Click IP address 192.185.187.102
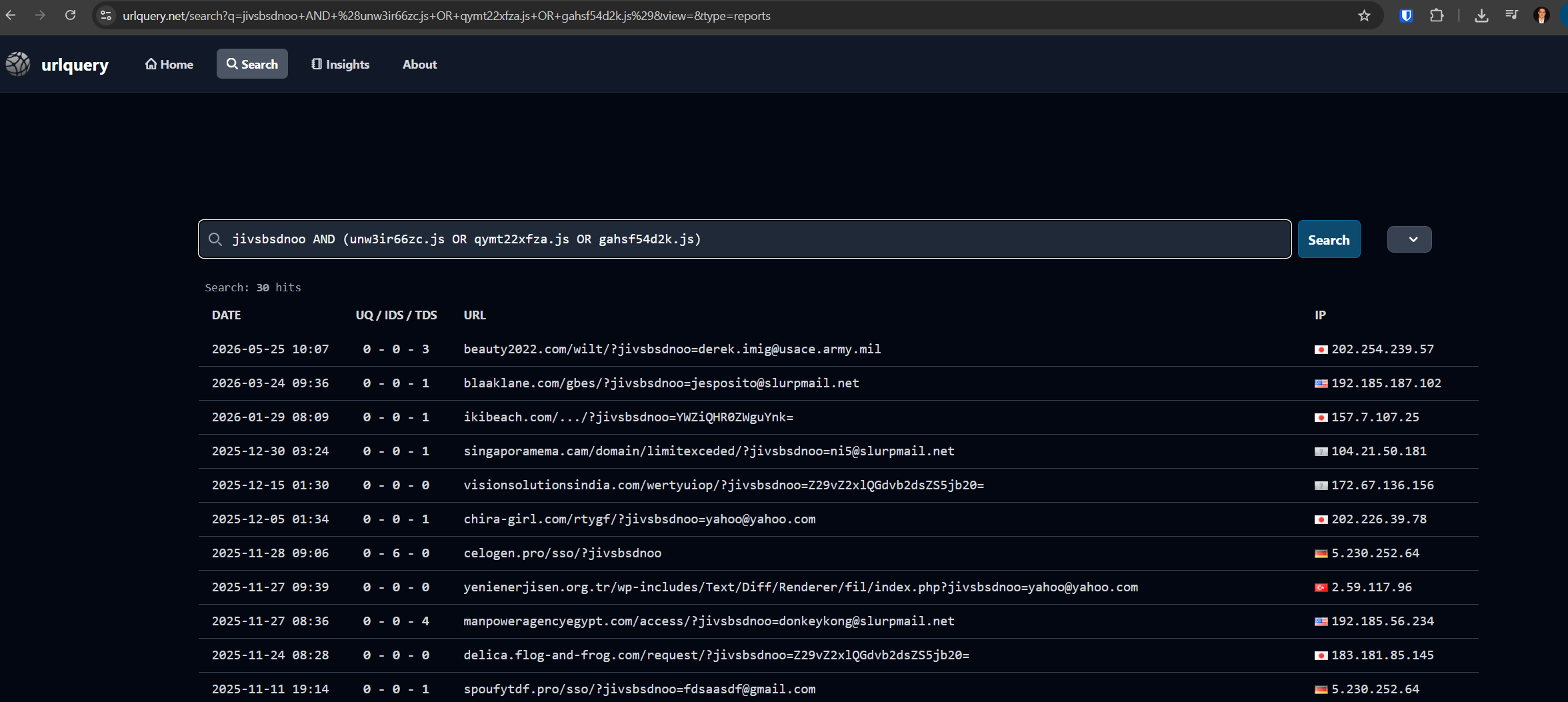Image resolution: width=1568 pixels, height=702 pixels. pyautogui.click(x=1386, y=383)
